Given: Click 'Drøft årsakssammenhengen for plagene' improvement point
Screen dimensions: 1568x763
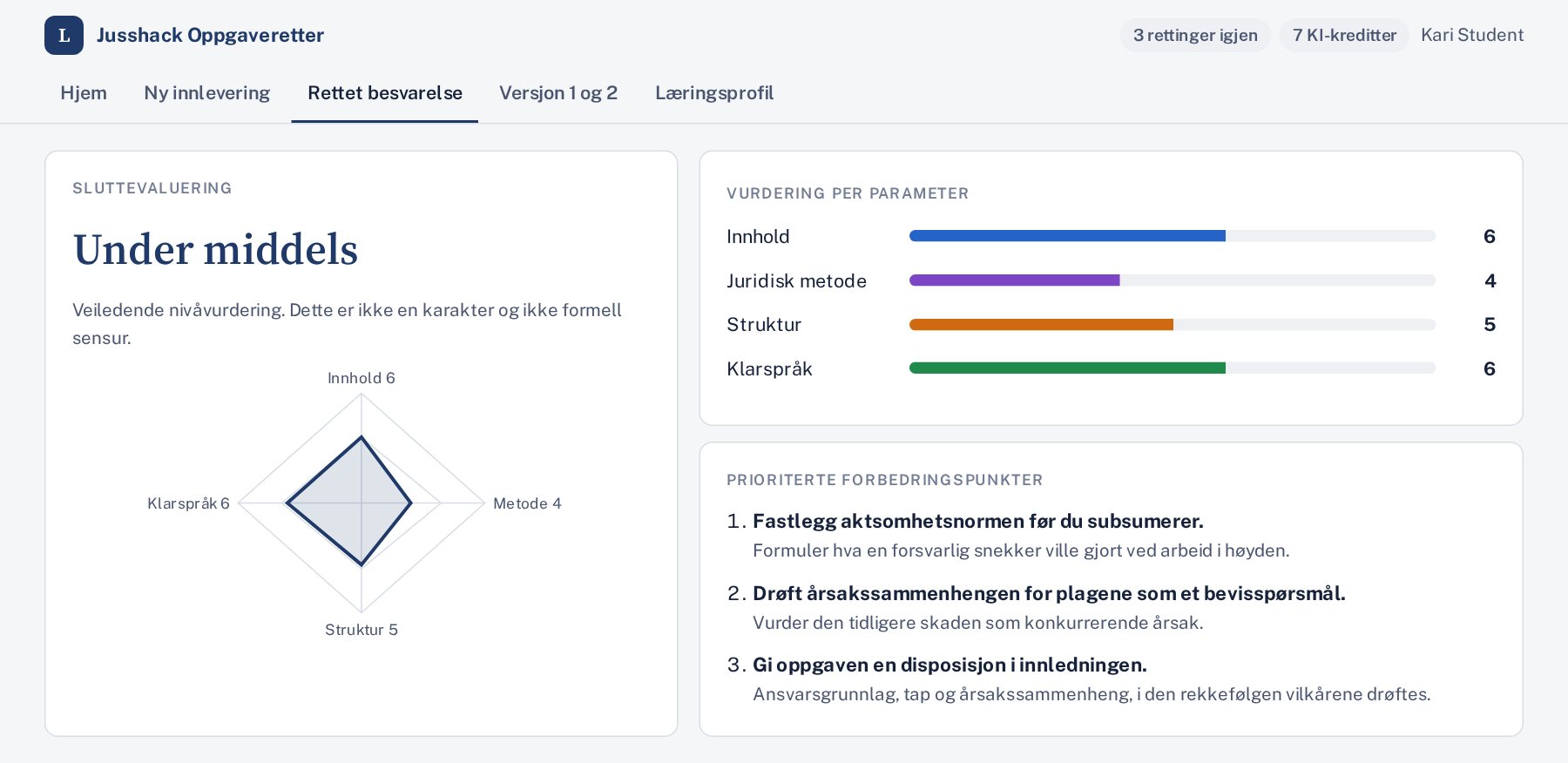Looking at the screenshot, I should pyautogui.click(x=1049, y=593).
